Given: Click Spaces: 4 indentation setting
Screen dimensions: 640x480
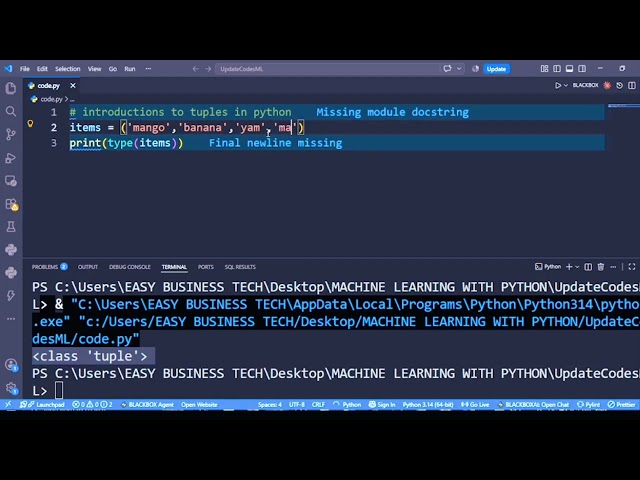Looking at the screenshot, I should [x=270, y=404].
